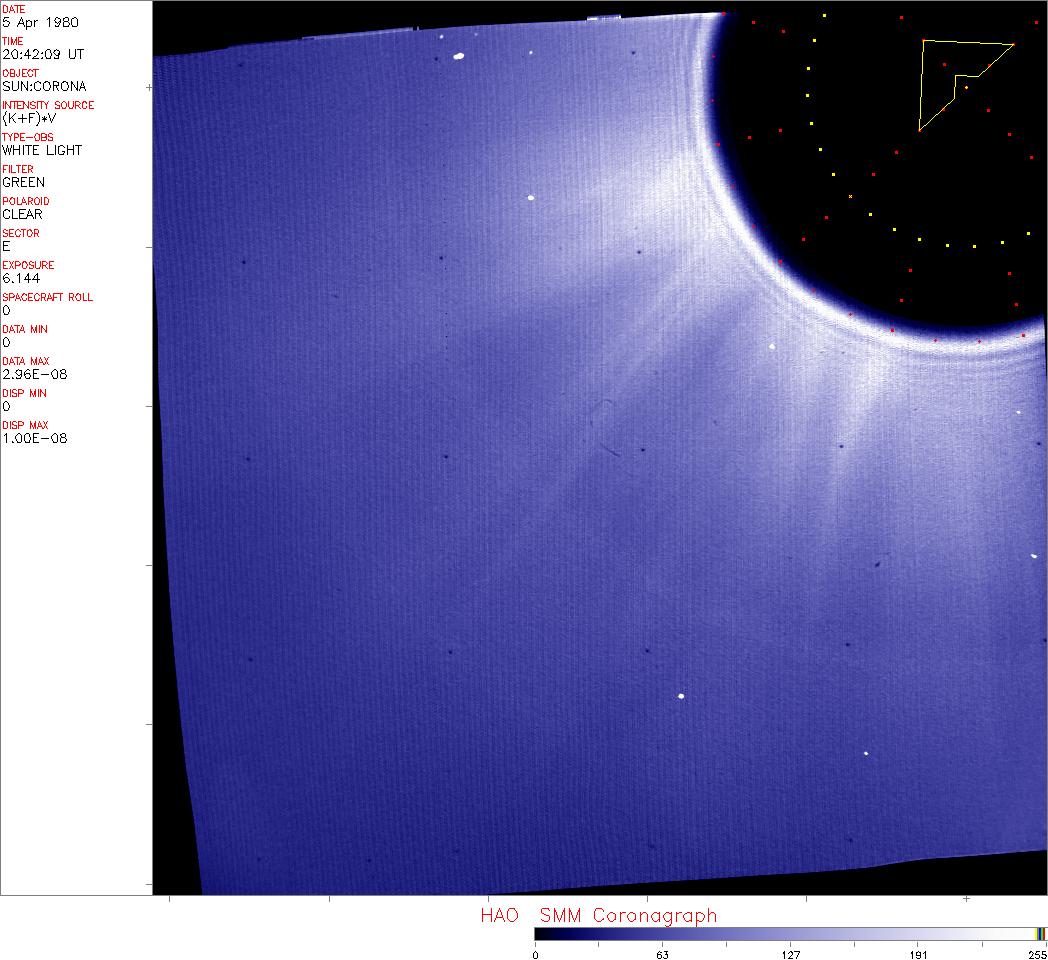Click the color bar at tick 127
Screen dimensions: 1048x960
pyautogui.click(x=790, y=933)
